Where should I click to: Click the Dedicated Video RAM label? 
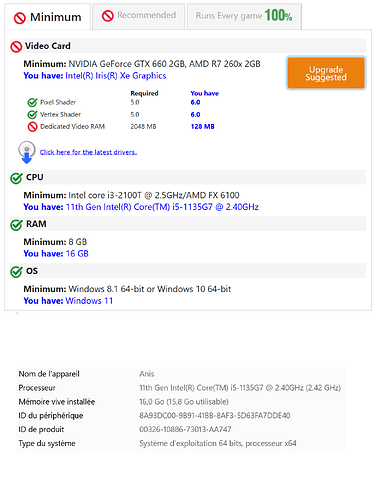[x=72, y=127]
